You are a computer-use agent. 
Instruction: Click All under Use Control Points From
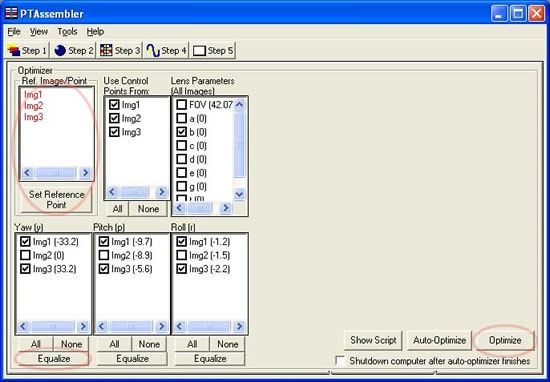tap(118, 209)
